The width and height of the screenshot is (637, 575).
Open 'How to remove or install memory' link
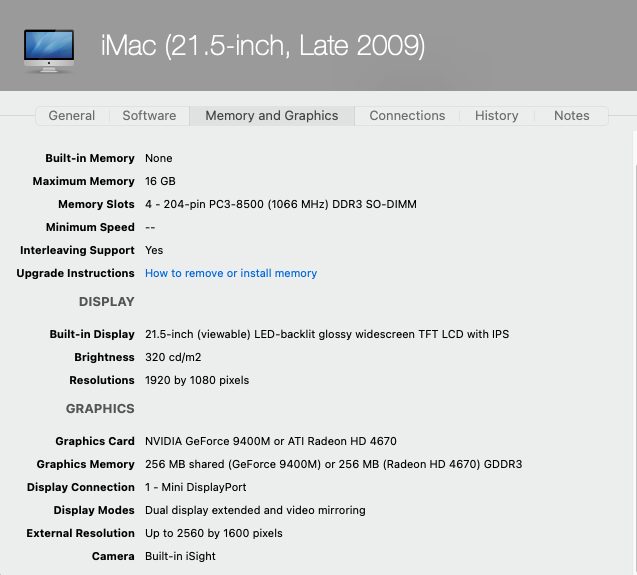point(231,273)
